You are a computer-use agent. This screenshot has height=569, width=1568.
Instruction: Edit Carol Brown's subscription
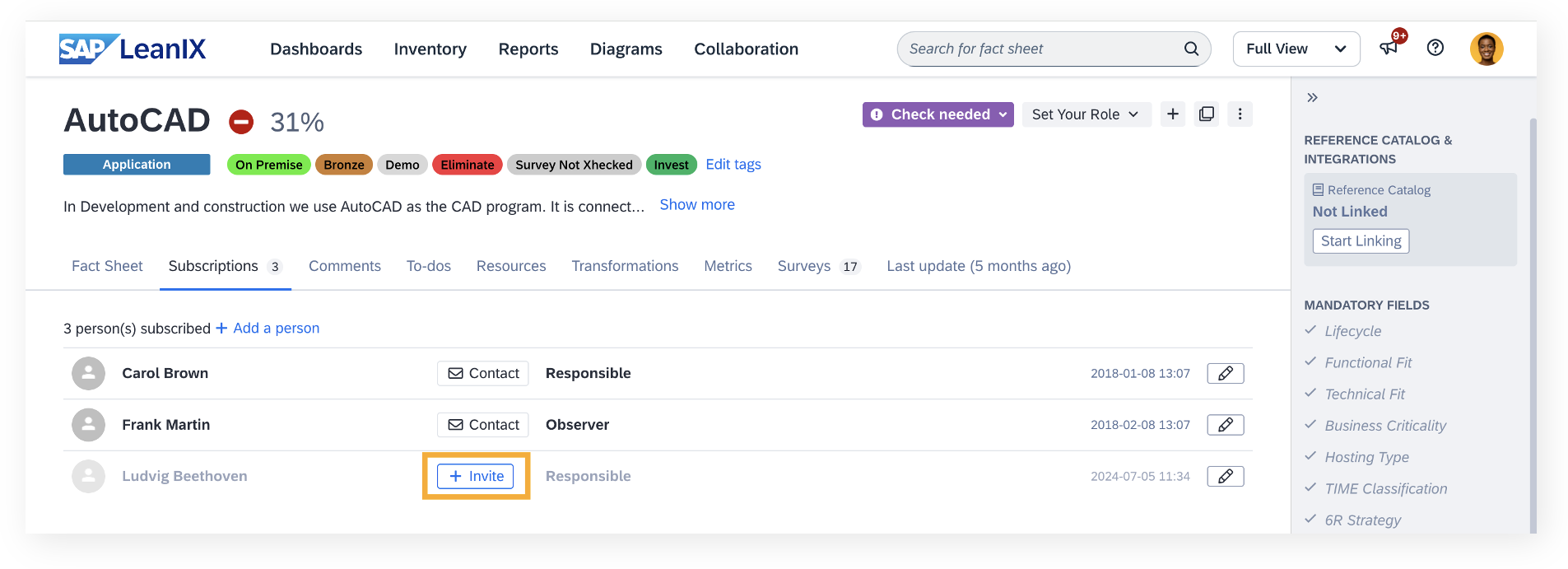1226,373
